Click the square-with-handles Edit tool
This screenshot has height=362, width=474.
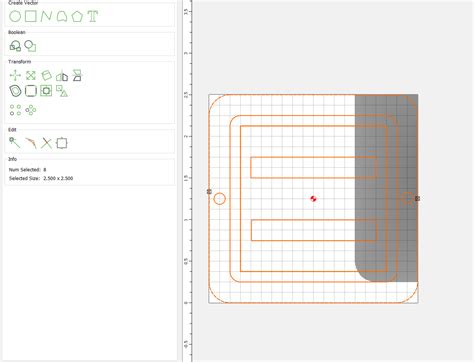[x=62, y=143]
